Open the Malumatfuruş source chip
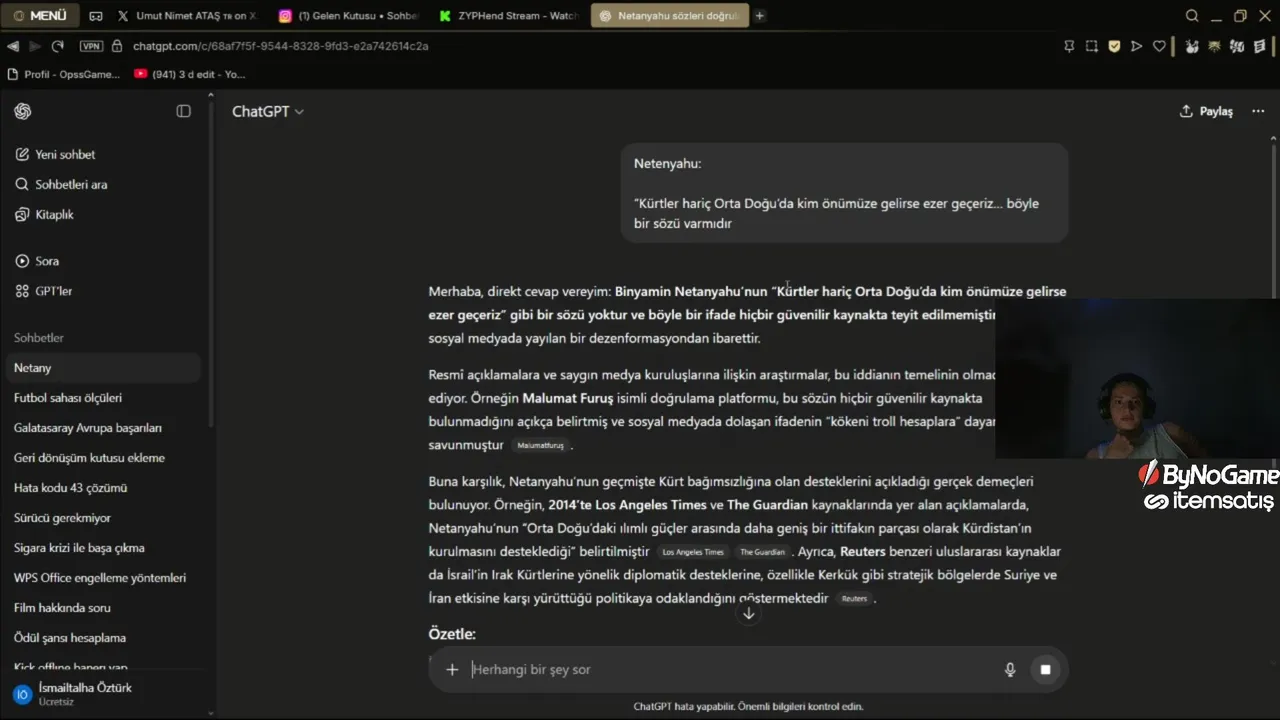Image resolution: width=1280 pixels, height=720 pixels. pyautogui.click(x=541, y=445)
